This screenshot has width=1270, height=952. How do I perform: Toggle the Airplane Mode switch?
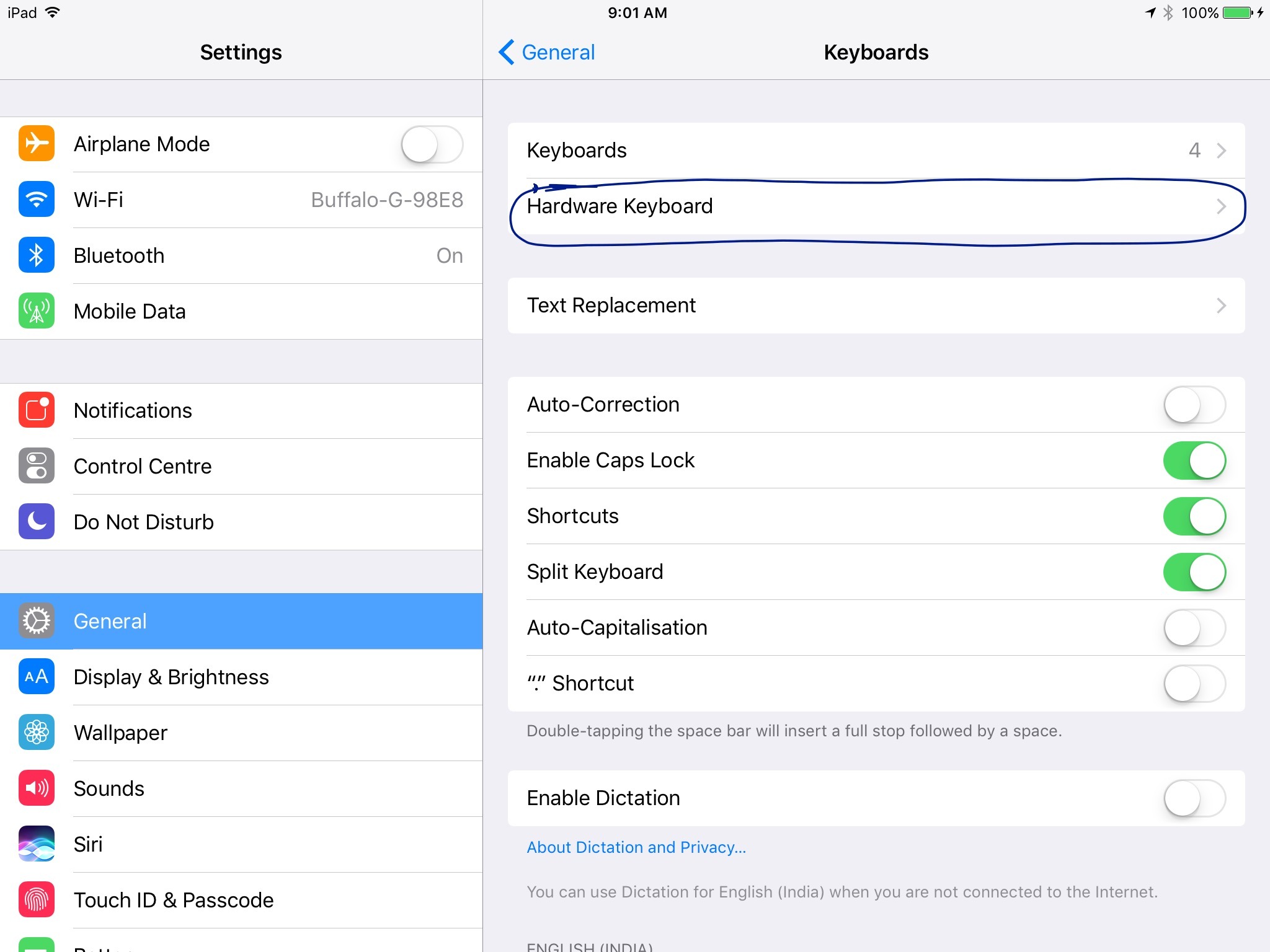click(x=432, y=144)
